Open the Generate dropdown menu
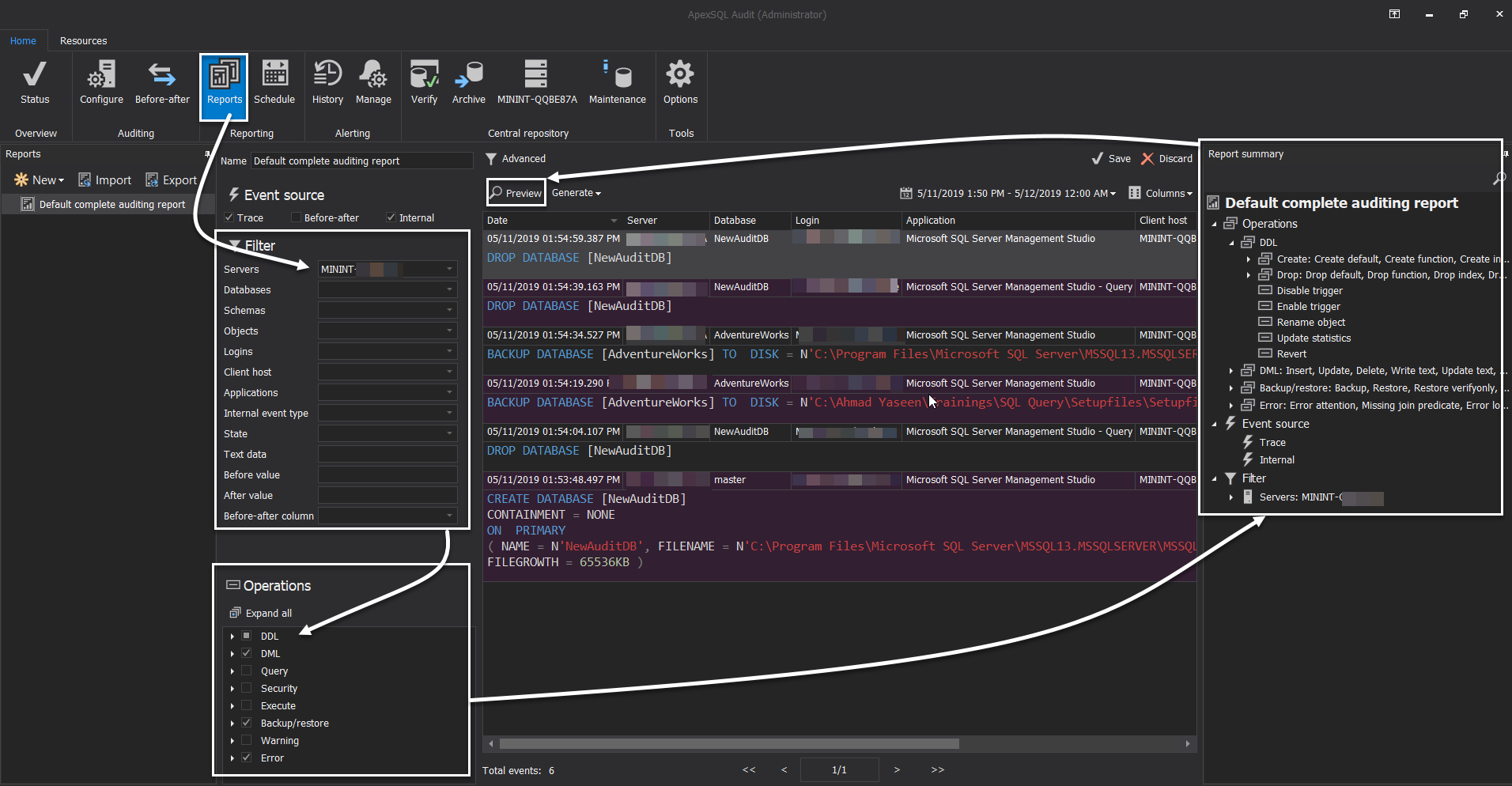This screenshot has height=786, width=1512. point(576,193)
